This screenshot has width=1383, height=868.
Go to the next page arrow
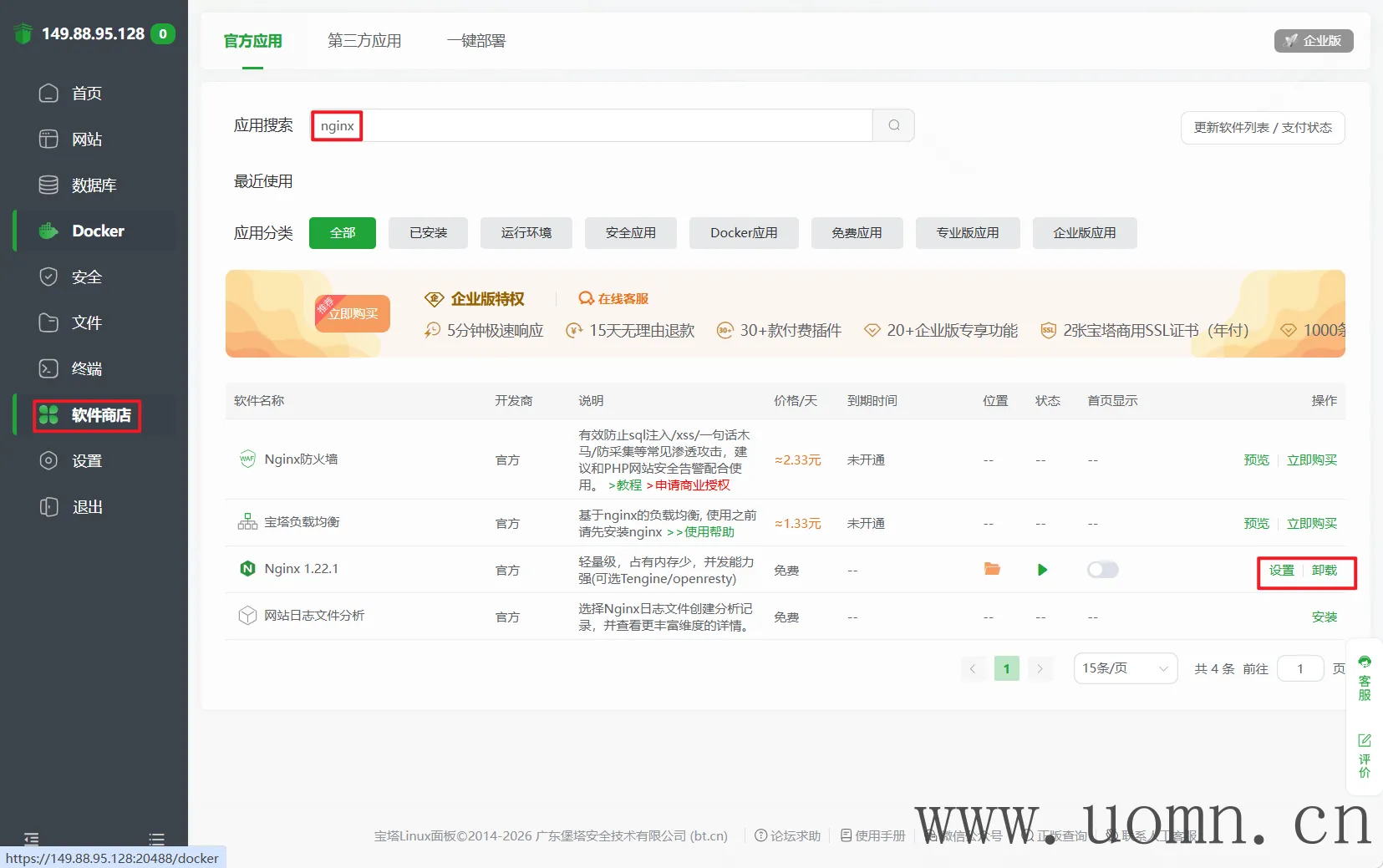(x=1040, y=668)
